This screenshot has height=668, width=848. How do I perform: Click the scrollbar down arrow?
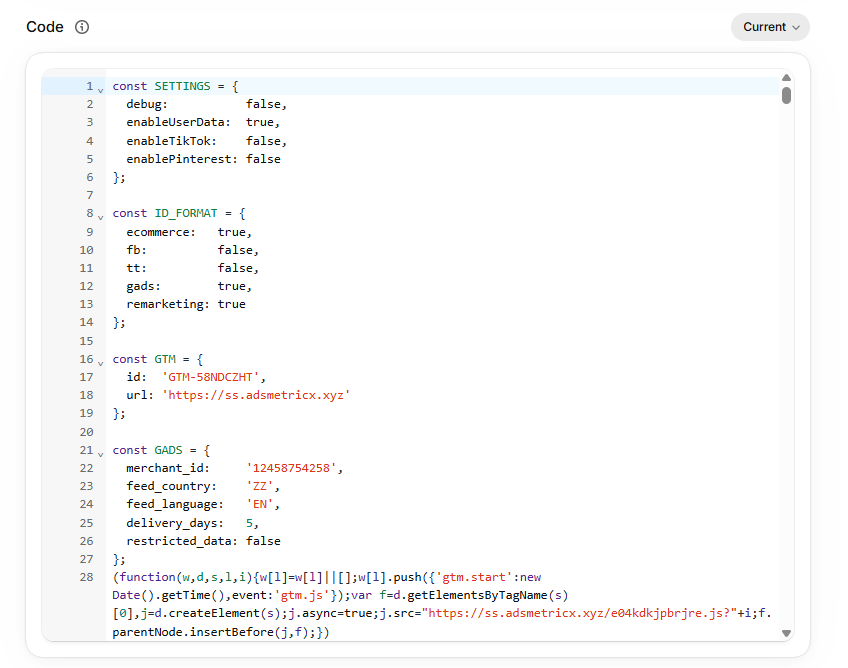[x=786, y=633]
